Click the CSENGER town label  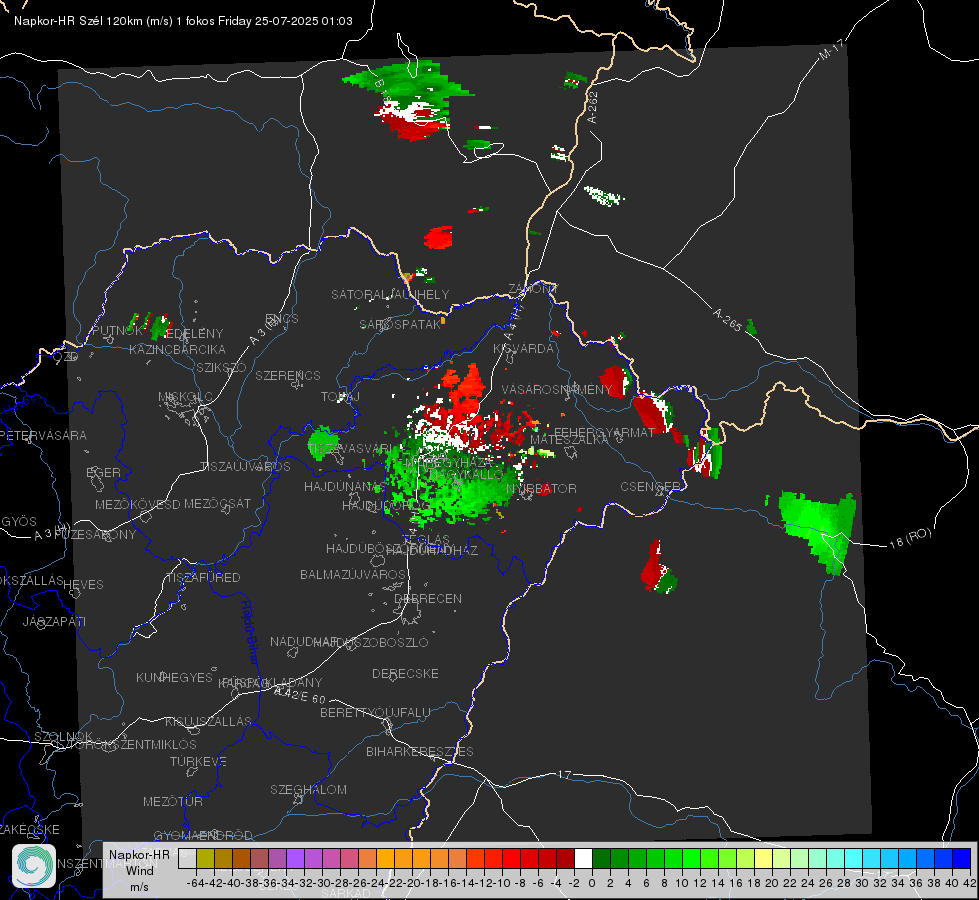pos(651,487)
